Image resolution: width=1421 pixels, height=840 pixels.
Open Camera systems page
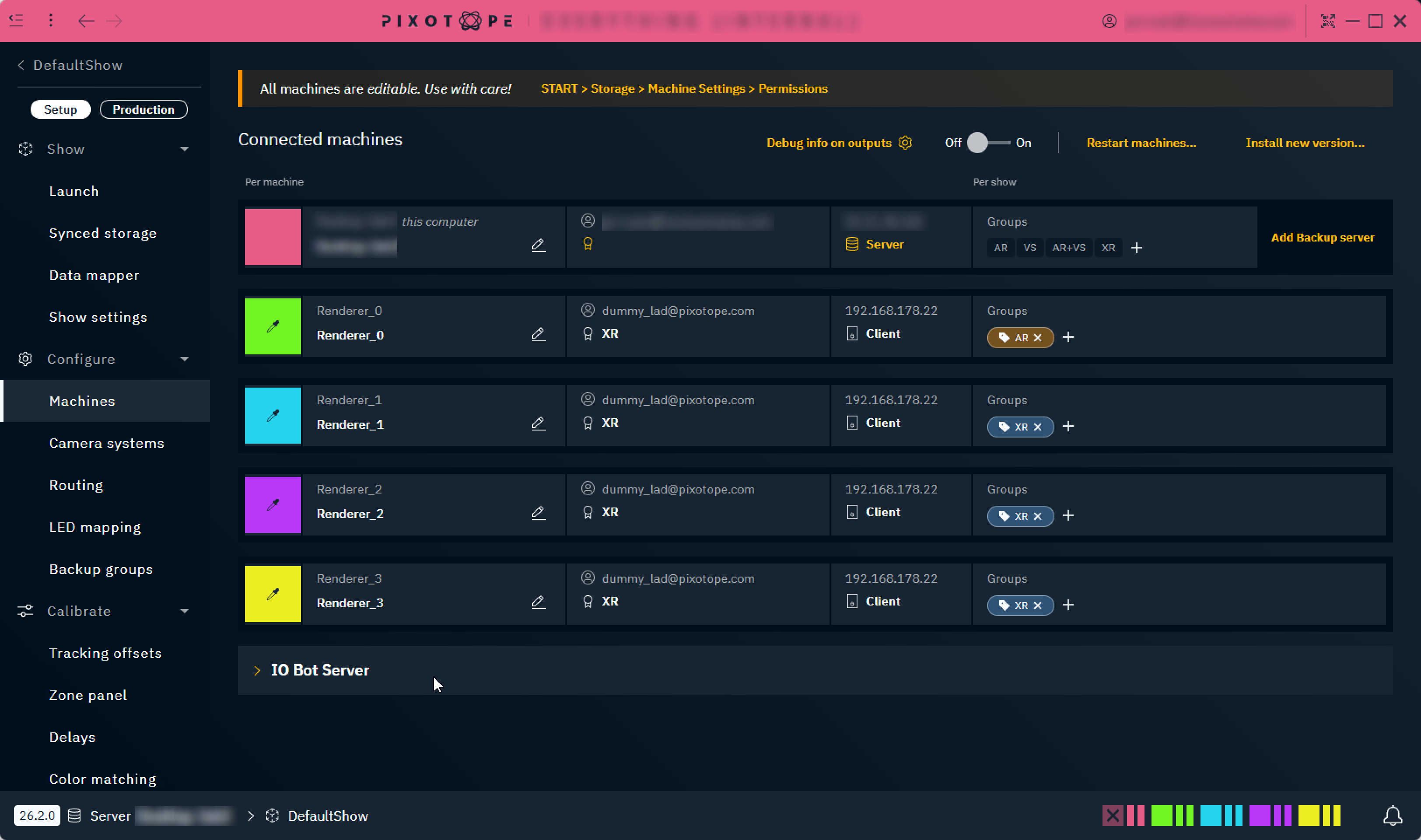click(x=106, y=443)
